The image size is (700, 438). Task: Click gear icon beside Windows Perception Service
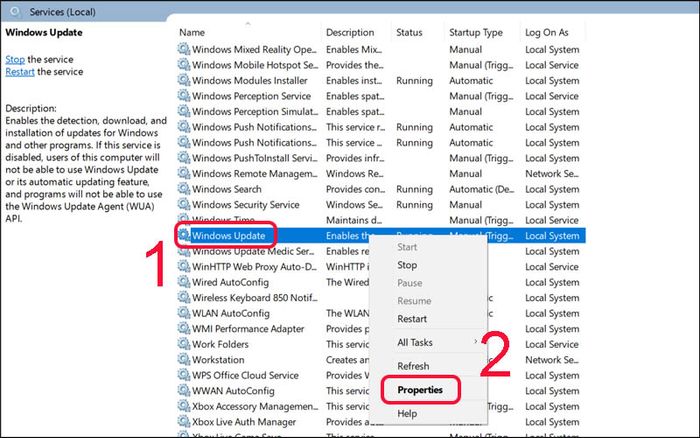point(183,96)
